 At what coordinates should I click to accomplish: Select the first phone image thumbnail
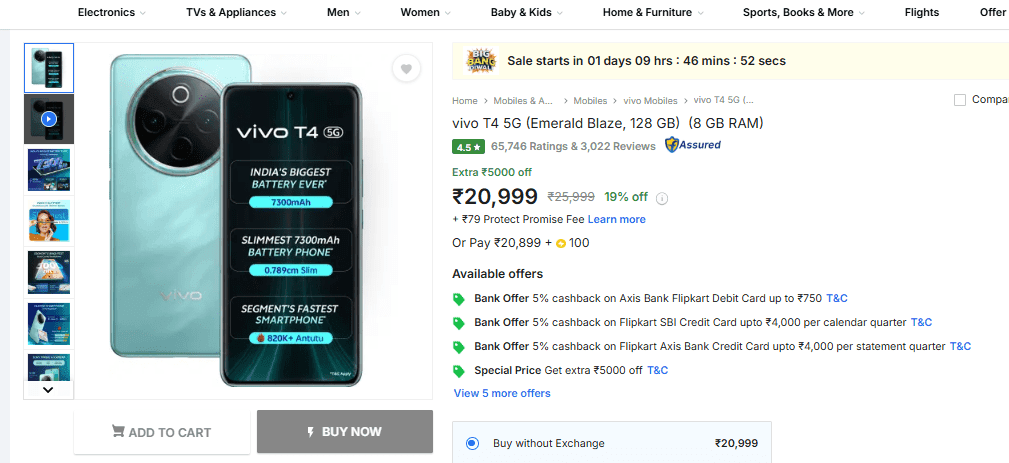tap(48, 68)
